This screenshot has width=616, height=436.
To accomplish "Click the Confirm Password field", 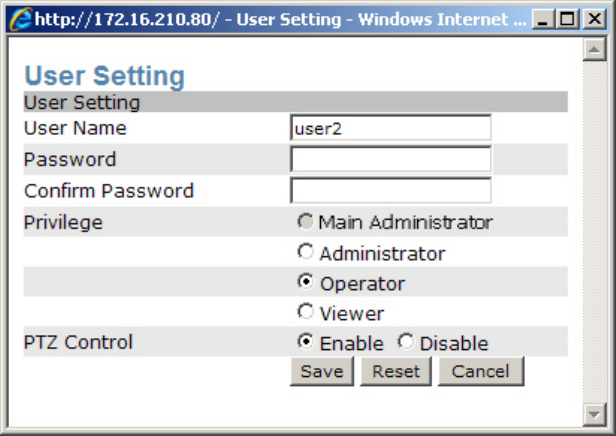I will [x=390, y=191].
